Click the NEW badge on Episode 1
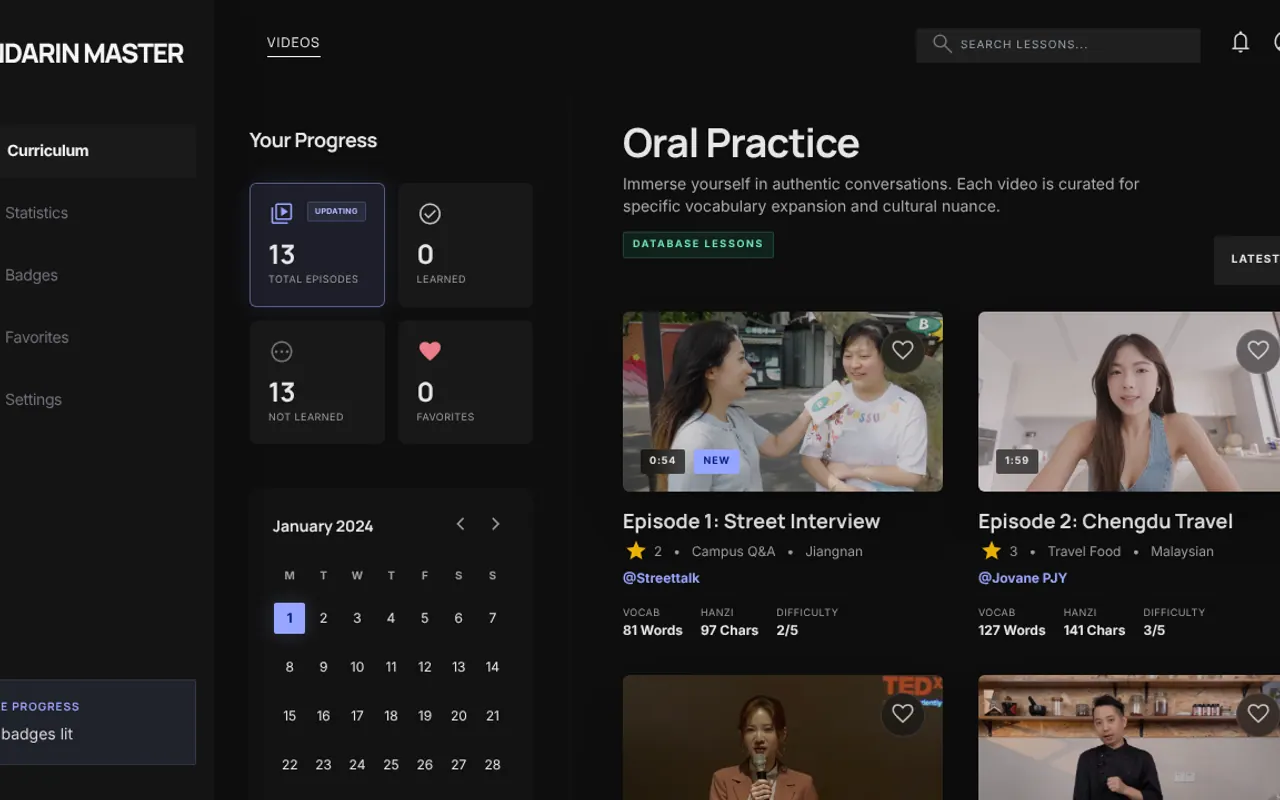Screen dimensions: 1280x800 click(x=716, y=461)
